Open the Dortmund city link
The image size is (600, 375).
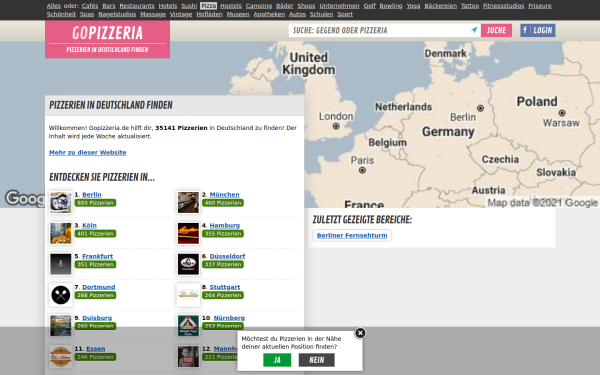pos(99,287)
